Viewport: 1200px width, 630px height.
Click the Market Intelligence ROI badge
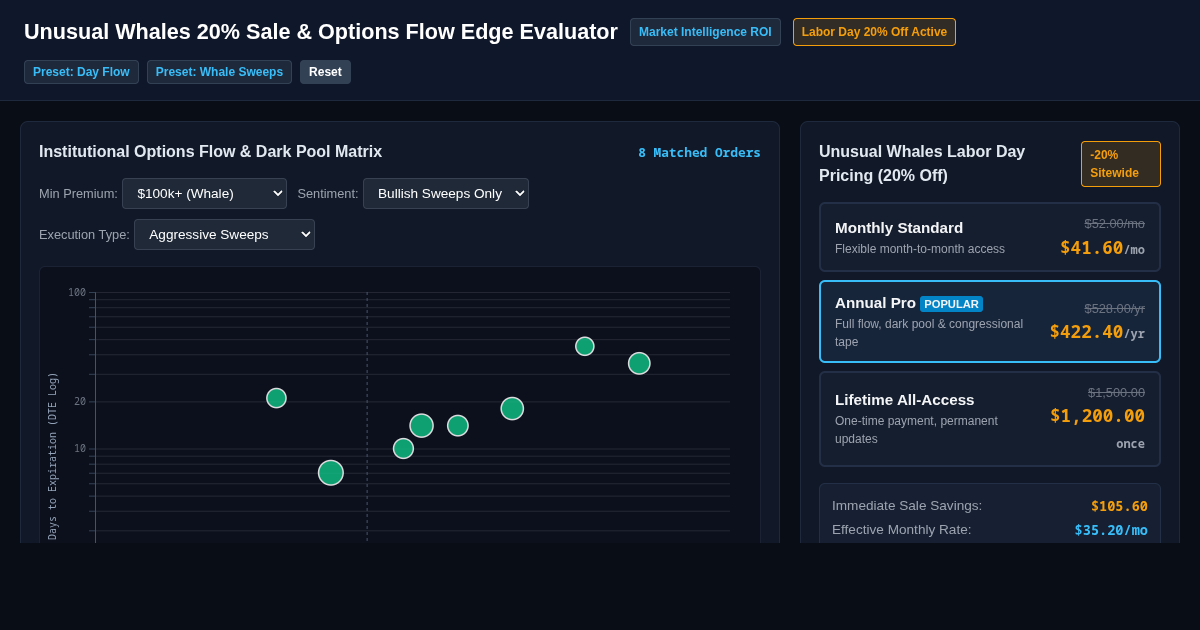coord(705,32)
